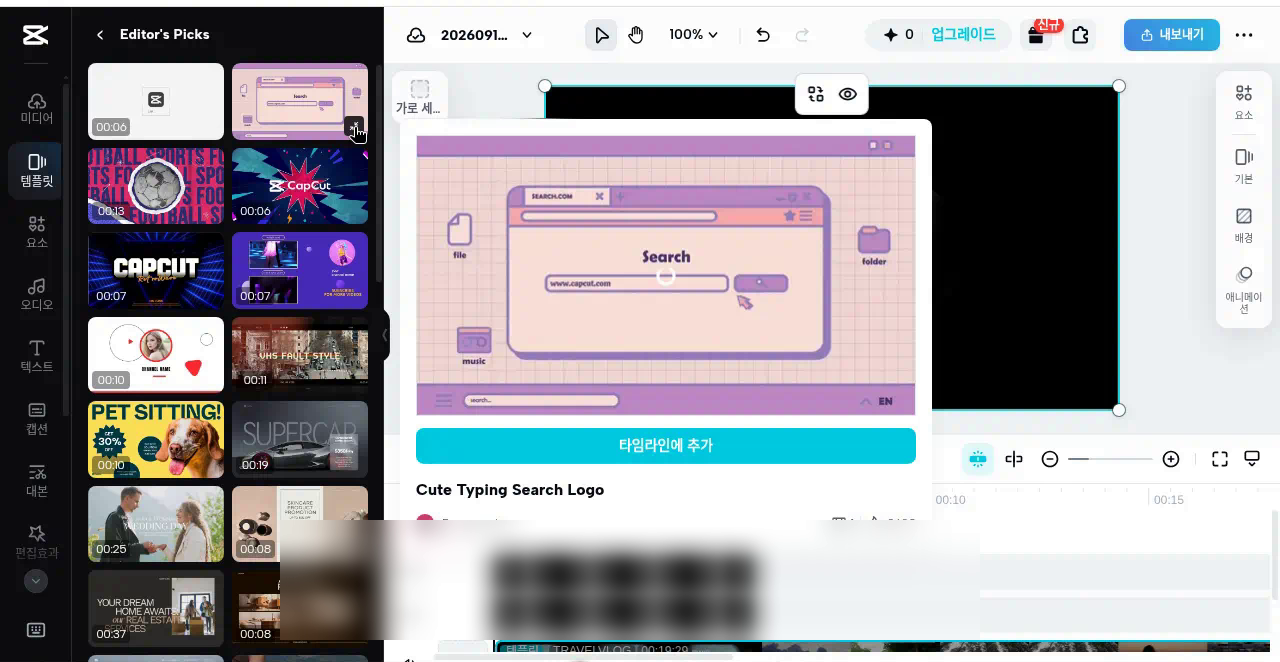Open the 캡션 captions panel
The image size is (1280, 662).
point(36,418)
